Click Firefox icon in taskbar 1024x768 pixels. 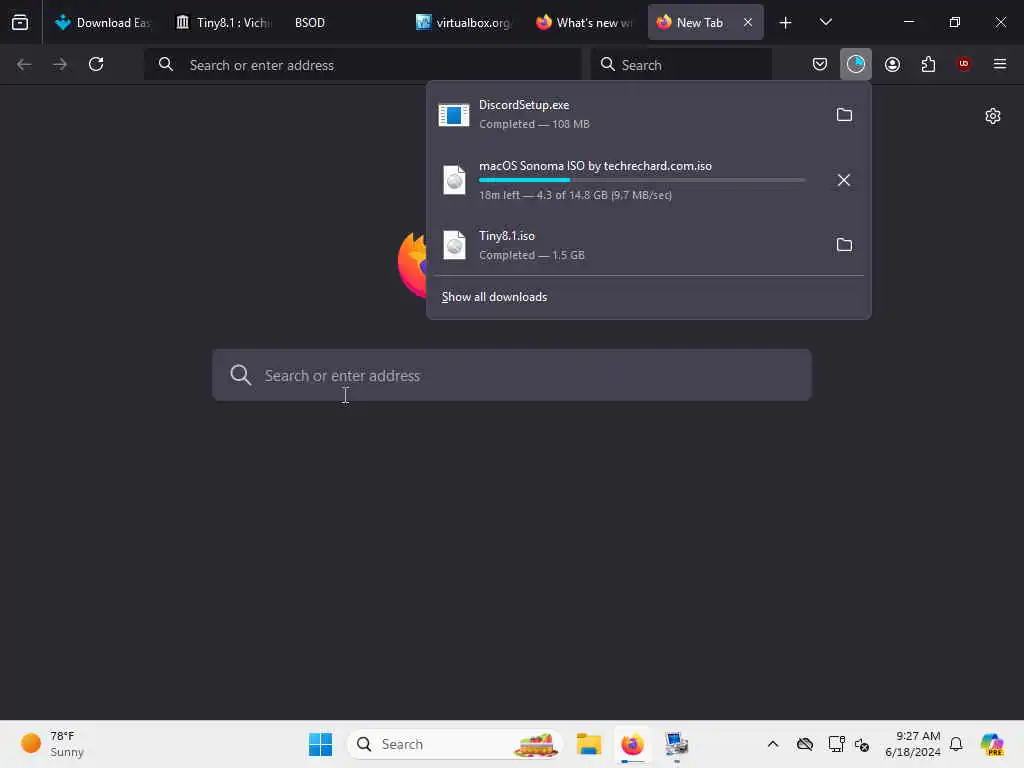click(632, 744)
